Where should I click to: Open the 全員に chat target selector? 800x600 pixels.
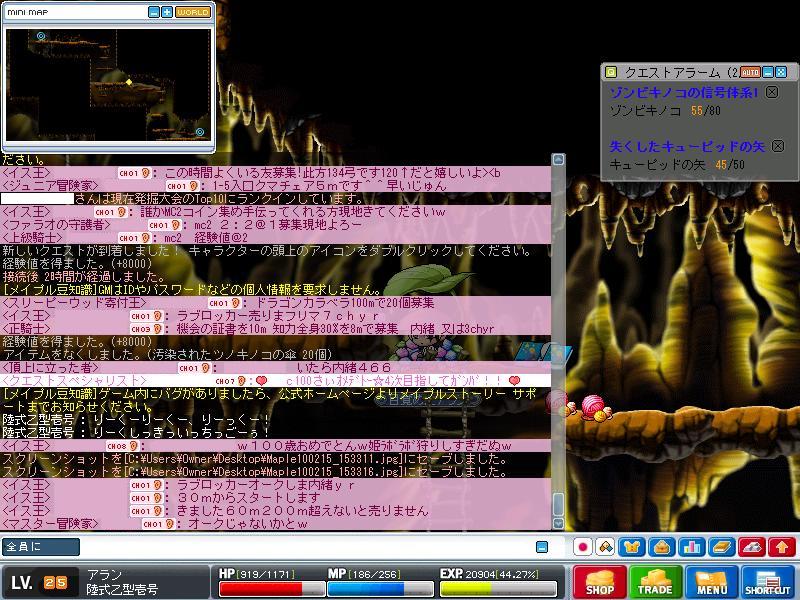click(x=41, y=546)
